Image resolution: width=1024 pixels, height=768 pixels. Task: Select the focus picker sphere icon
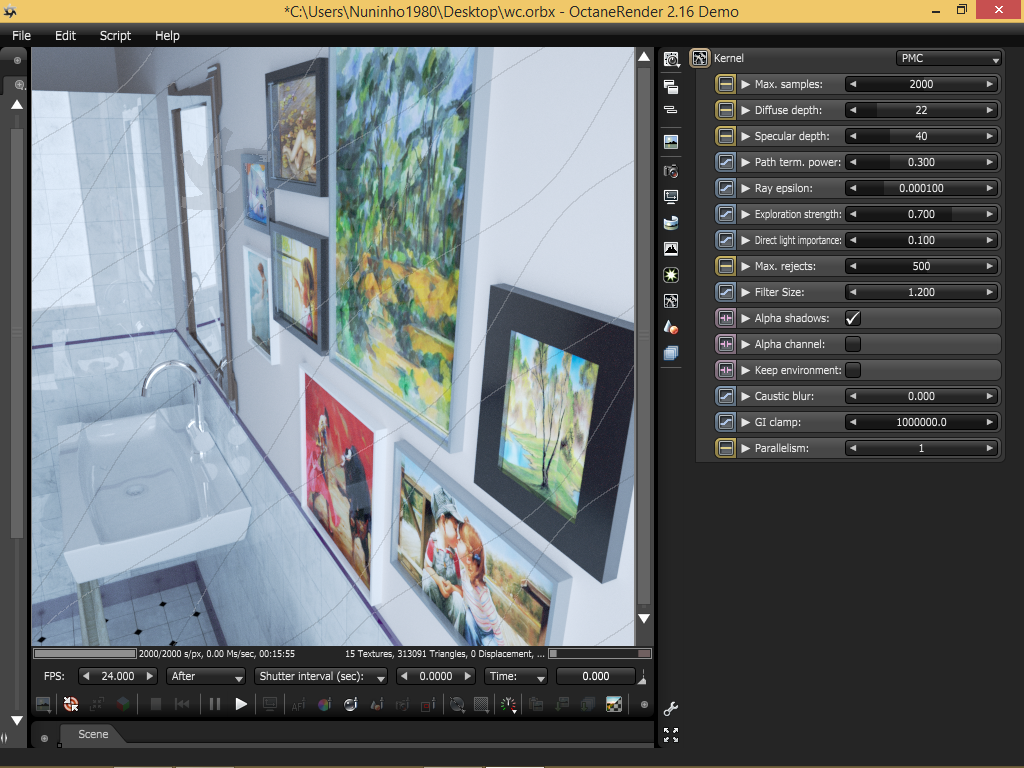click(351, 704)
